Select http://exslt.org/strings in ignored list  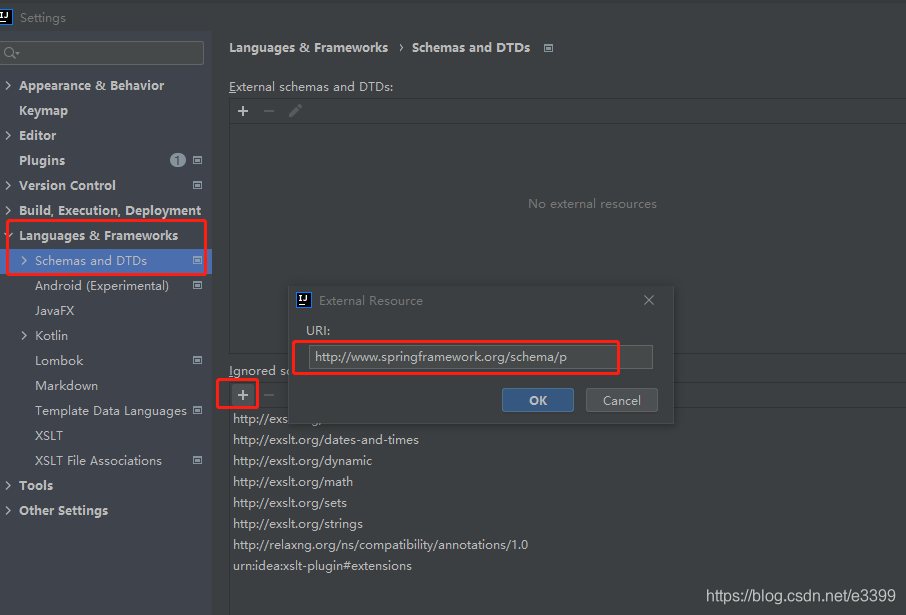click(x=298, y=524)
